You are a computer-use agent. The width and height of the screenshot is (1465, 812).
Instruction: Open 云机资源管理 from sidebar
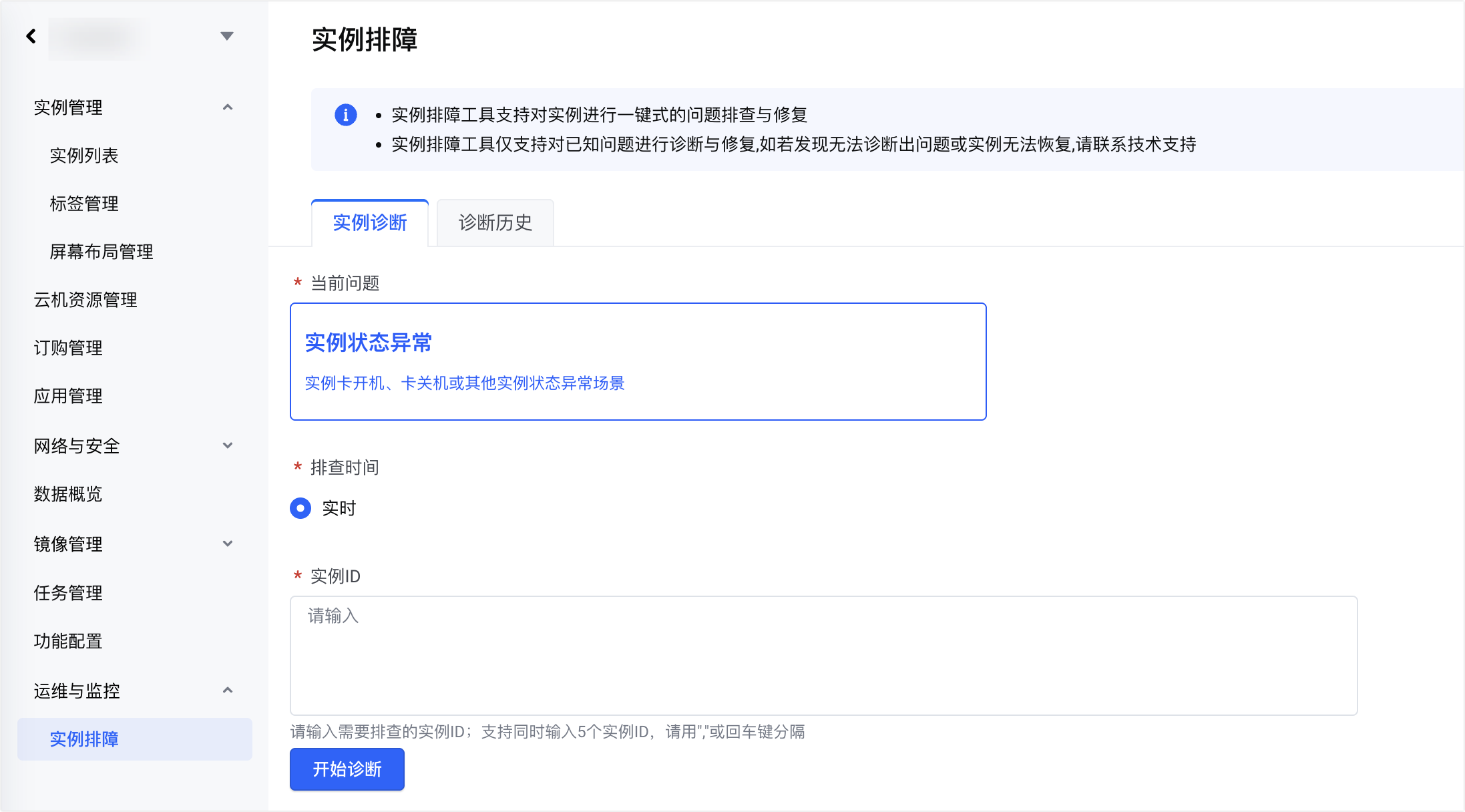(x=85, y=300)
